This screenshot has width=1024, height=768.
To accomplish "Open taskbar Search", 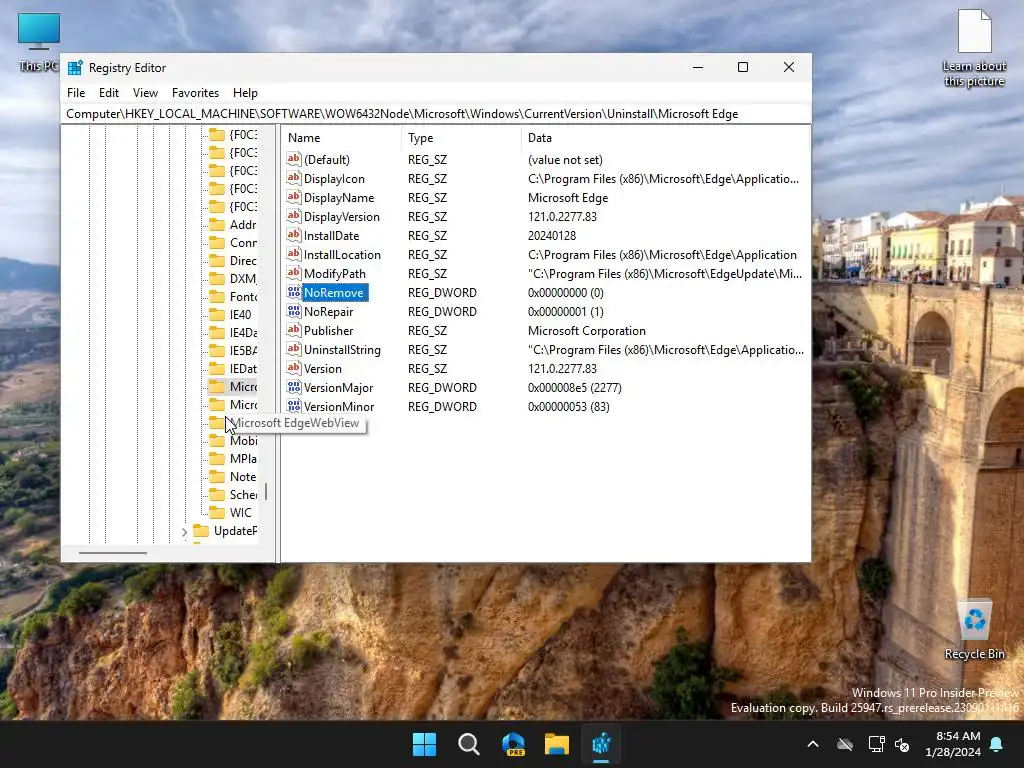I will pyautogui.click(x=469, y=744).
